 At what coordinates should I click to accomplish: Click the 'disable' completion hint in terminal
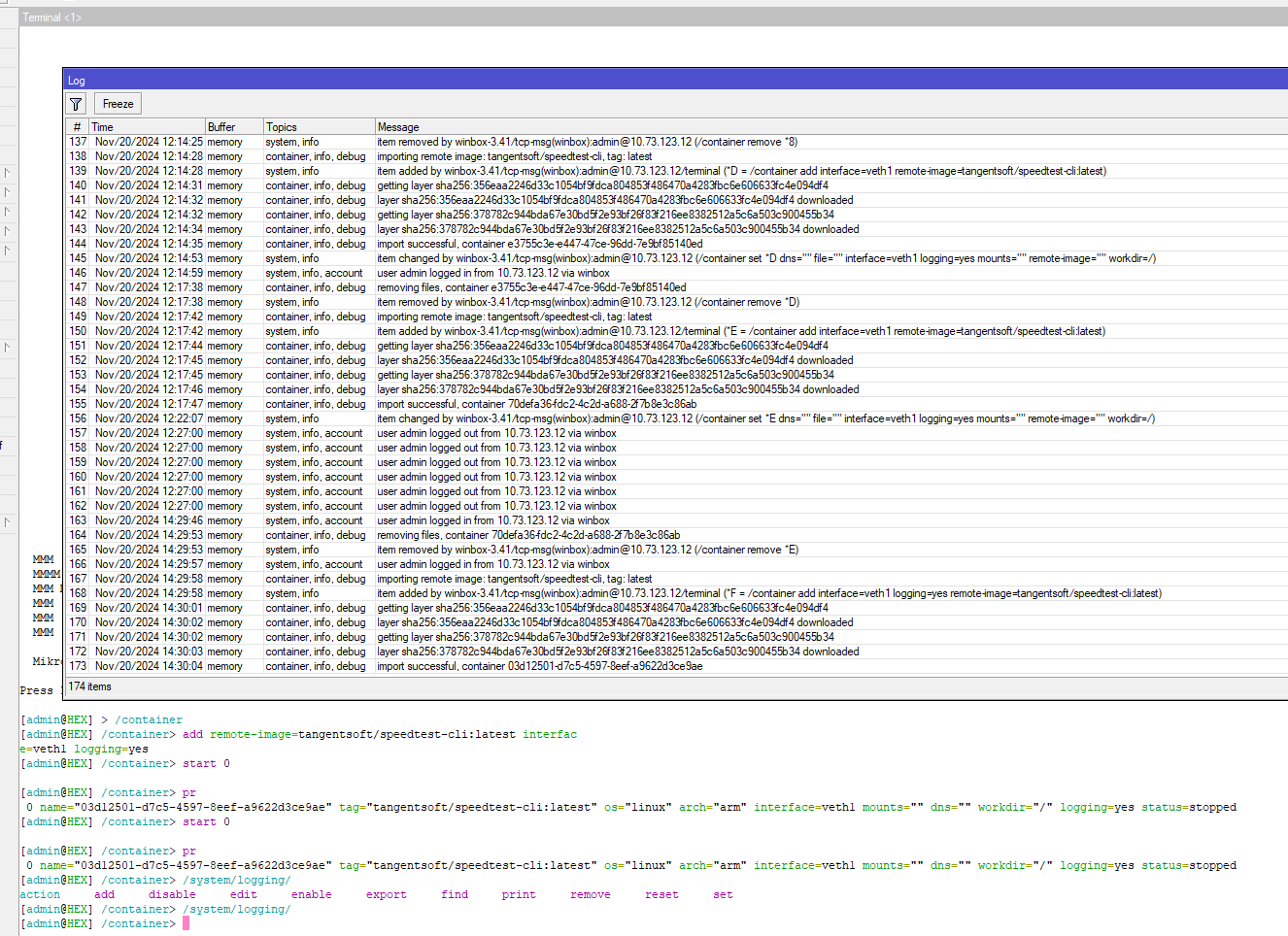coord(173,894)
